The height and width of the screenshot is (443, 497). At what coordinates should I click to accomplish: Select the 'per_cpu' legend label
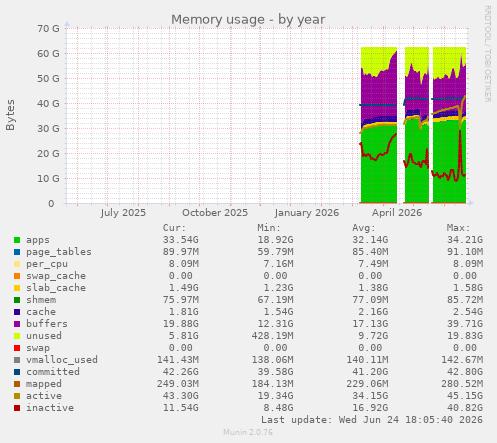47,264
